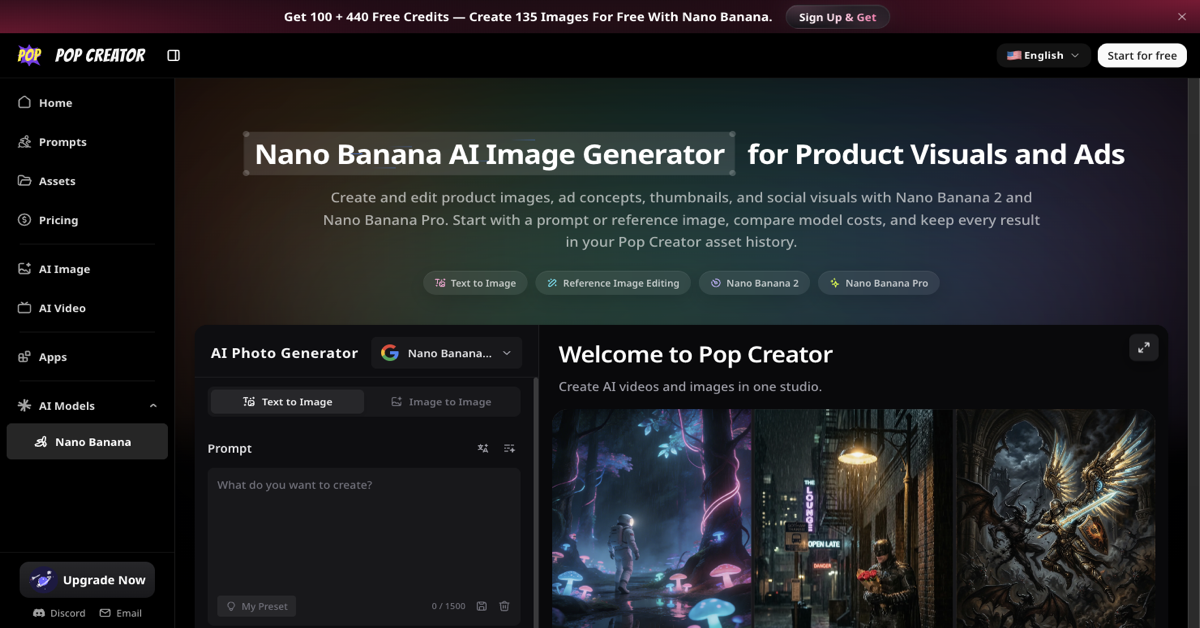Click the 'Nano Banana AI Image Generator' heading
This screenshot has width=1200, height=628.
click(x=489, y=154)
